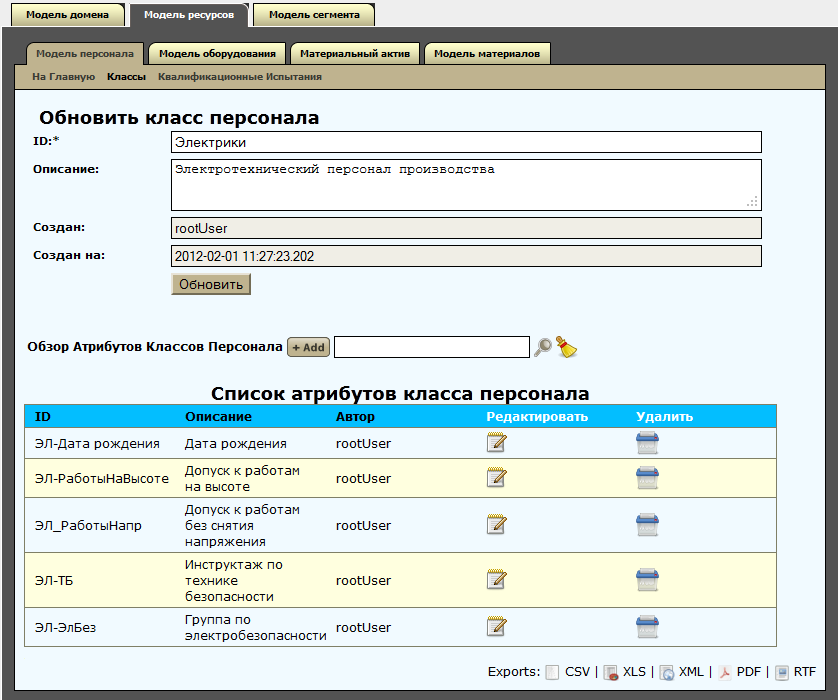Screen dimensions: 838x700
Task: Select the Модель персонала tab
Action: (x=85, y=53)
